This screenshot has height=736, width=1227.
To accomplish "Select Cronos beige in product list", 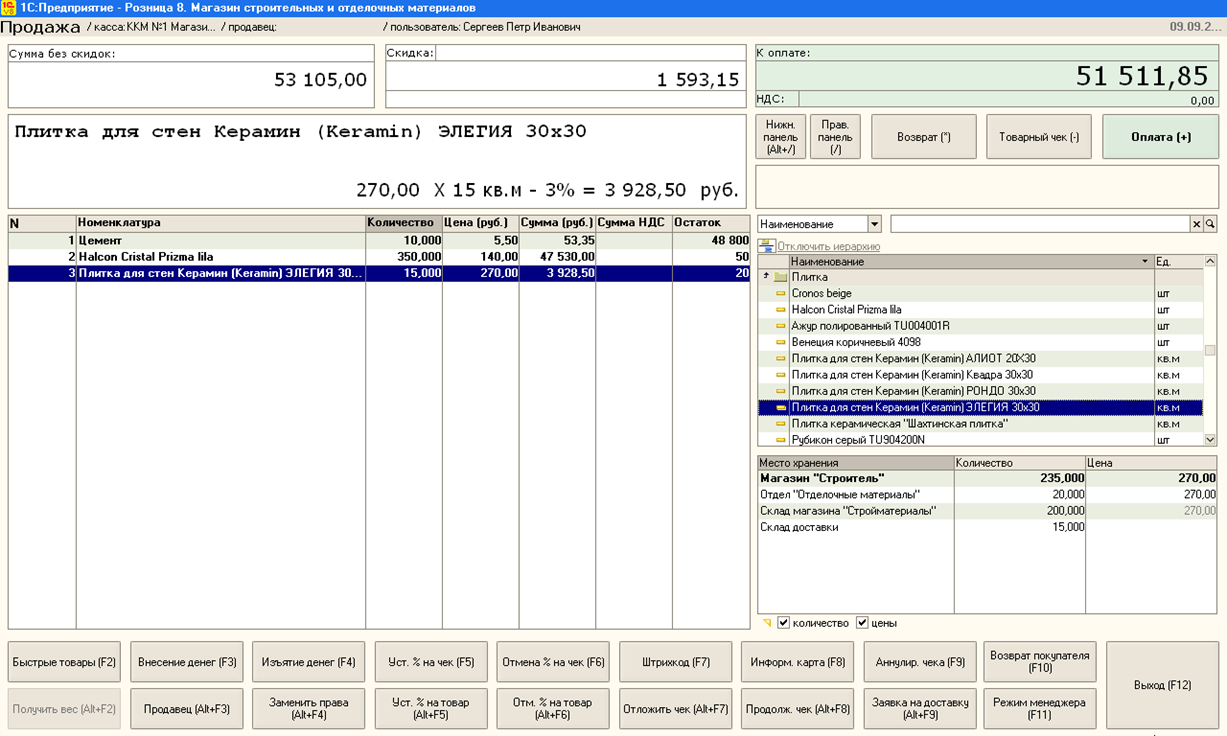I will (x=980, y=294).
